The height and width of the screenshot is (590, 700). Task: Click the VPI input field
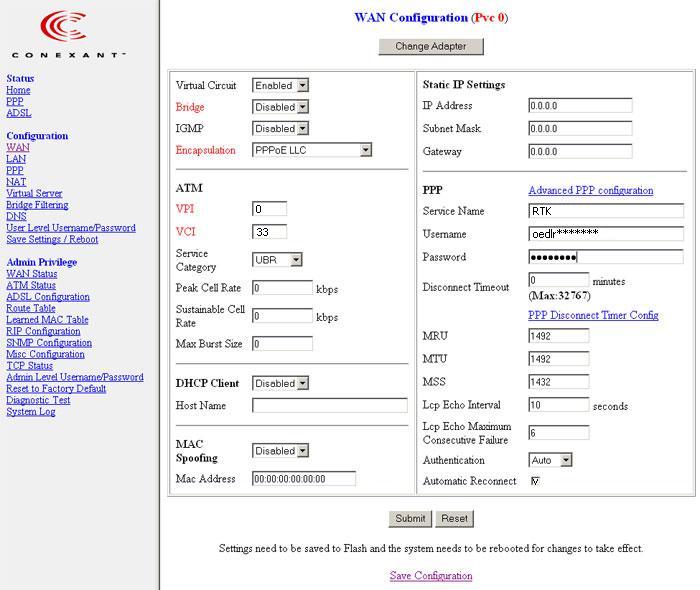tap(270, 209)
